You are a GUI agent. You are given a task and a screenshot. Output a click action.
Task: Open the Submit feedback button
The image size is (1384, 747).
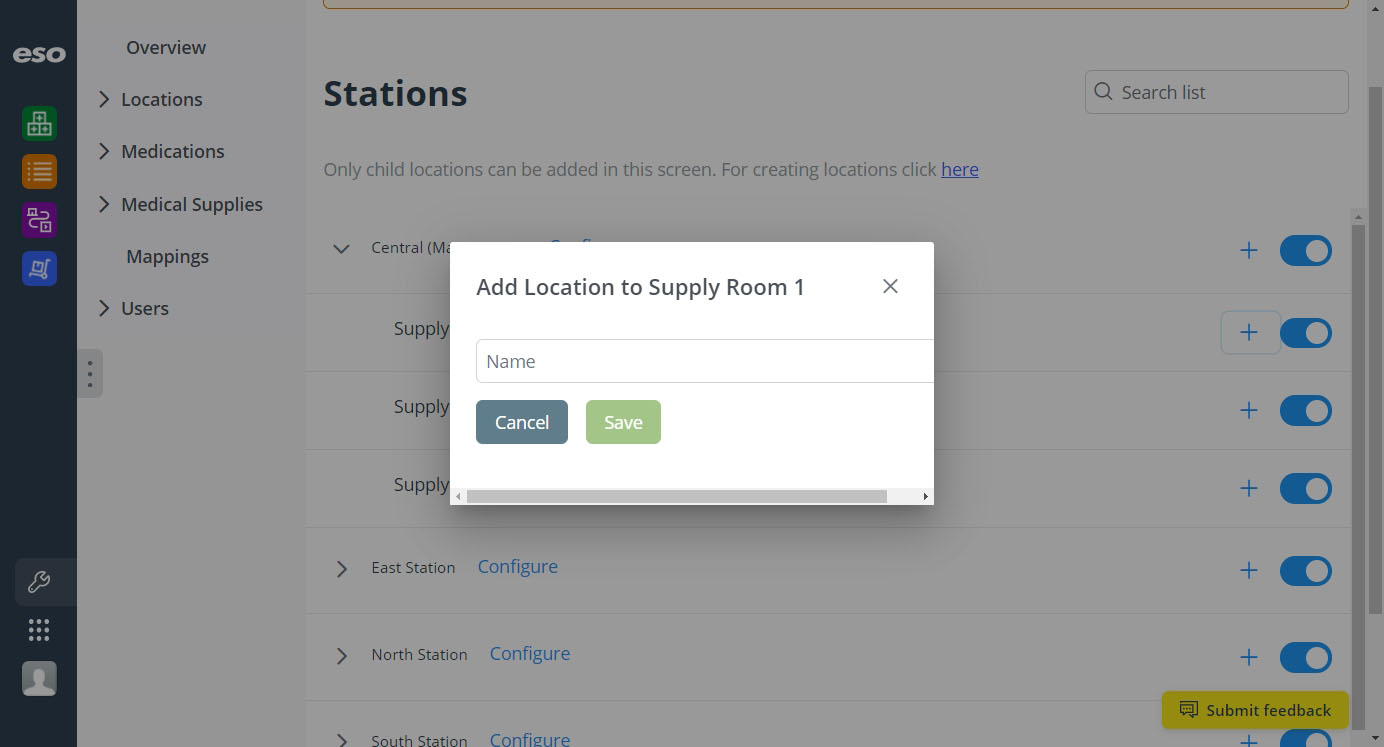(x=1255, y=710)
